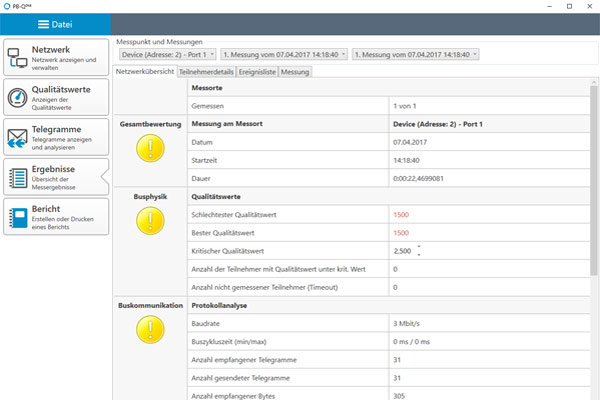This screenshot has width=600, height=400.
Task: Click the Busphysik yellow warning icon
Action: [150, 221]
